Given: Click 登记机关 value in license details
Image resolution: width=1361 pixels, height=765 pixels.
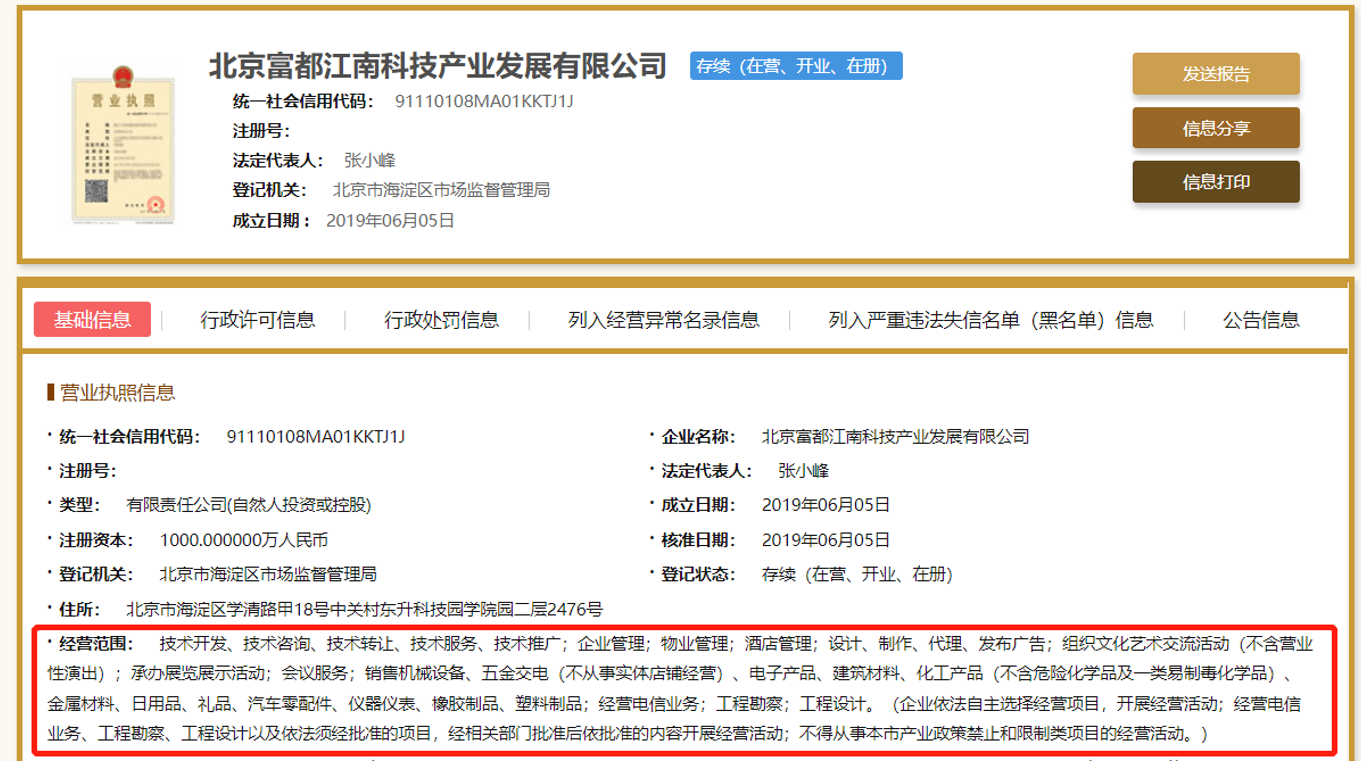Looking at the screenshot, I should [268, 575].
